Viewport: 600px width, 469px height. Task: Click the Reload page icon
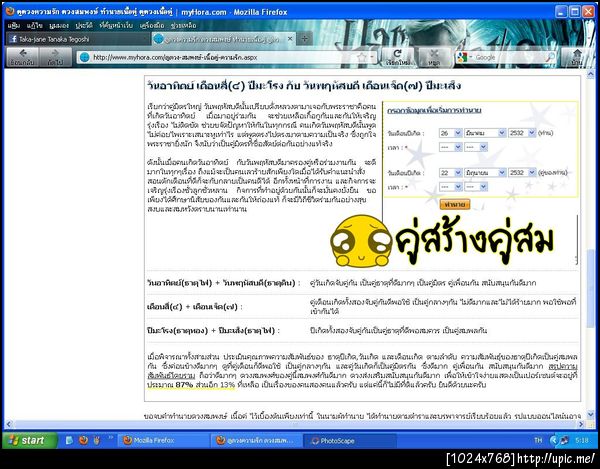[398, 57]
